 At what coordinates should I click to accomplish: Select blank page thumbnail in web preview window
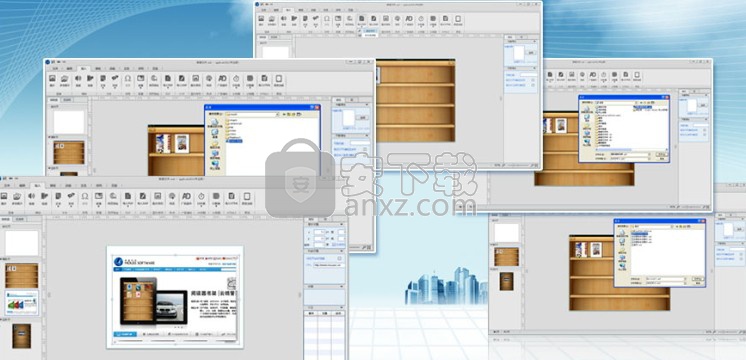(21, 243)
